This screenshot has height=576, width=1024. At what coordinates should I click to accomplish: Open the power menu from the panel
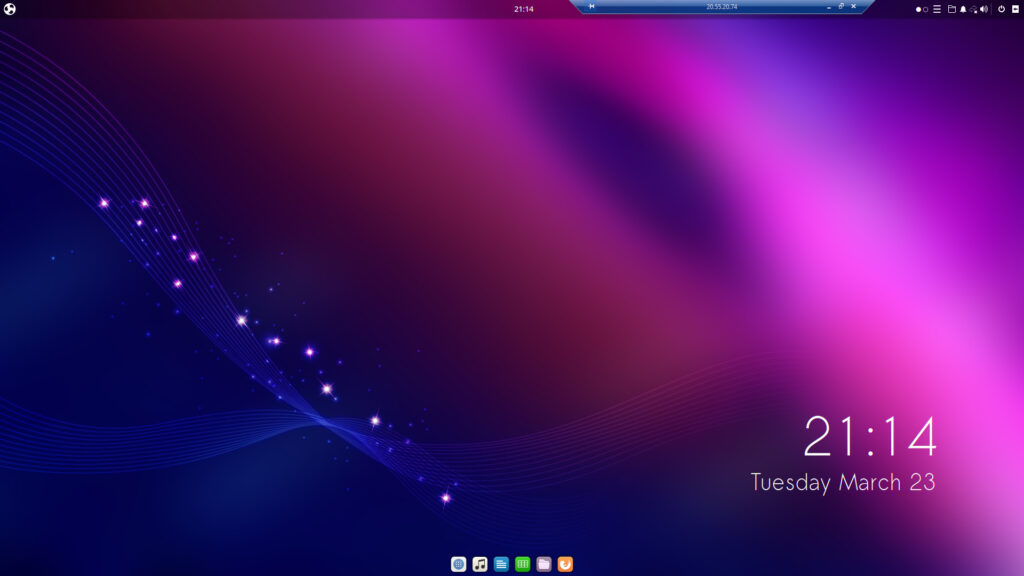tap(1002, 7)
